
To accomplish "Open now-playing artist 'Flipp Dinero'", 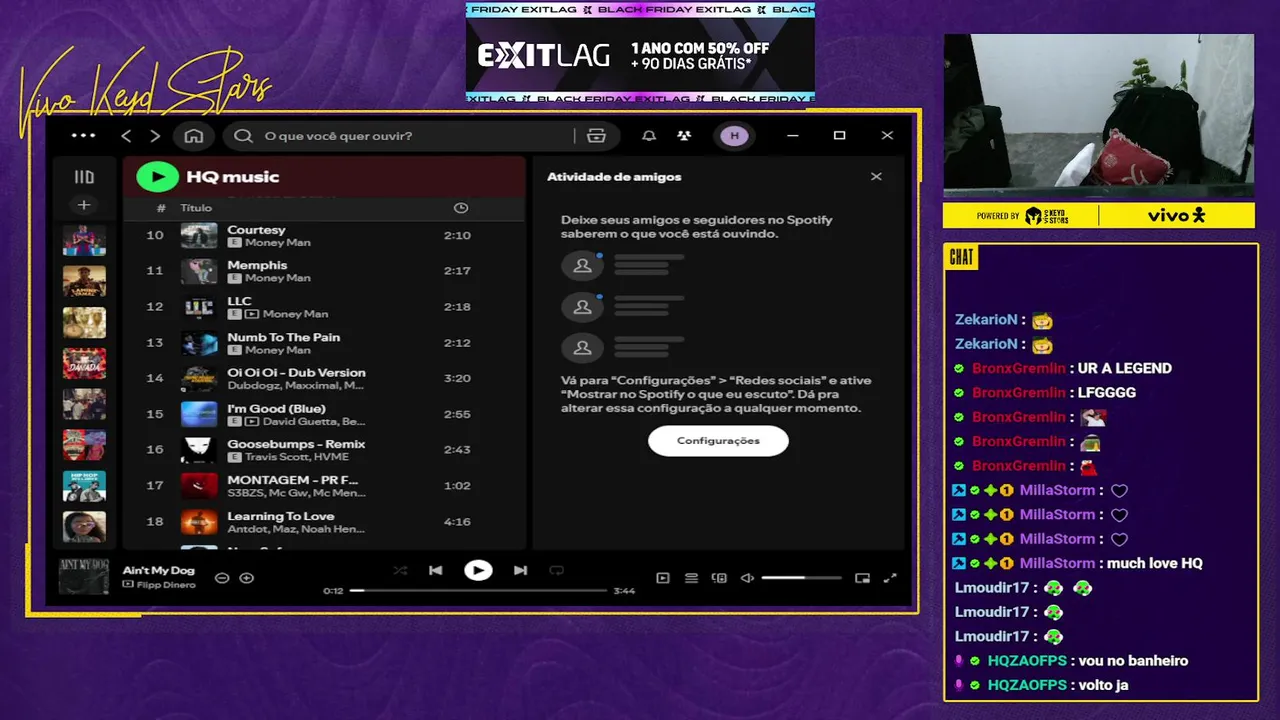I will (x=165, y=584).
